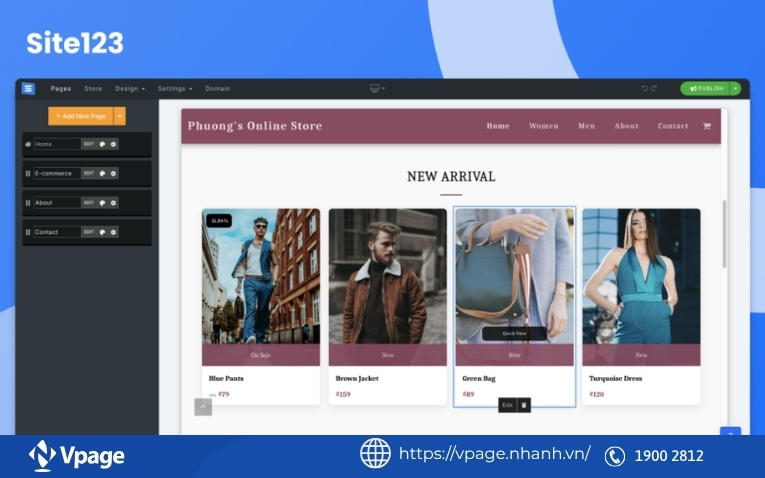
Task: Open design palette for About page
Action: click(102, 202)
